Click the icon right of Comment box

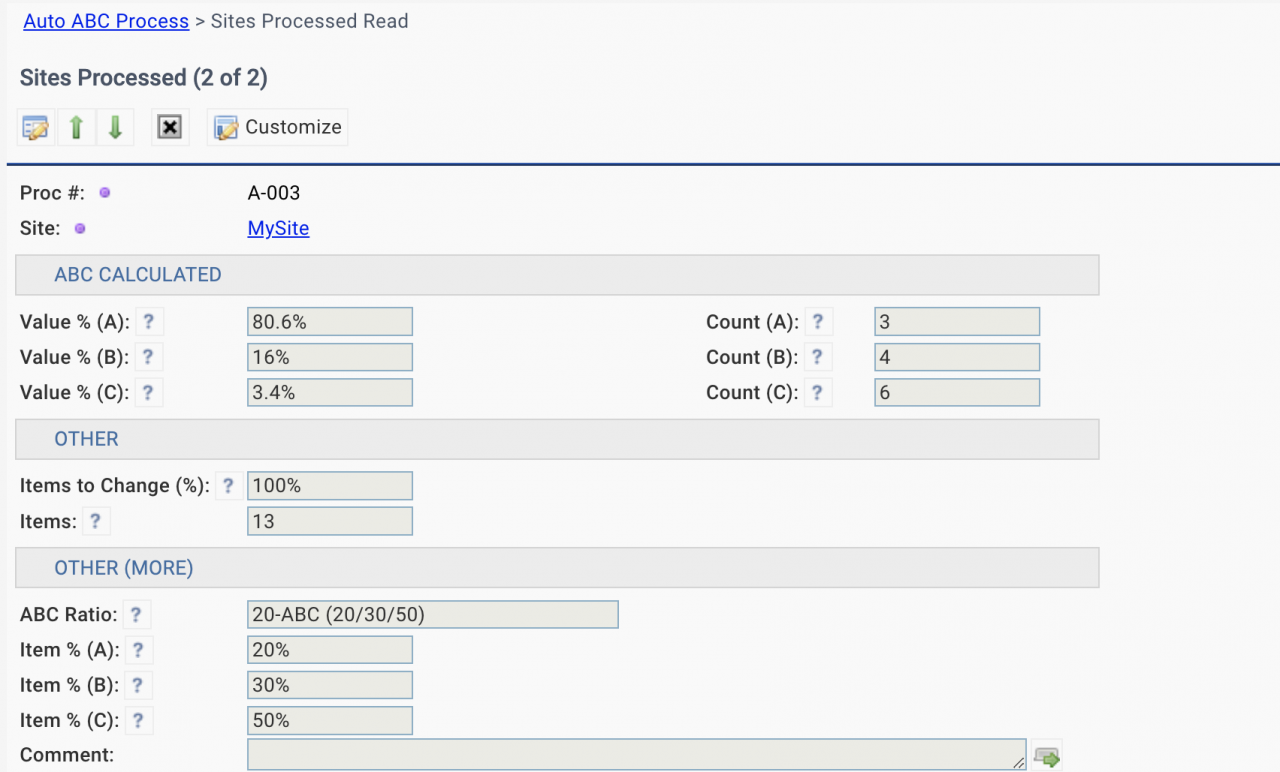(1047, 757)
